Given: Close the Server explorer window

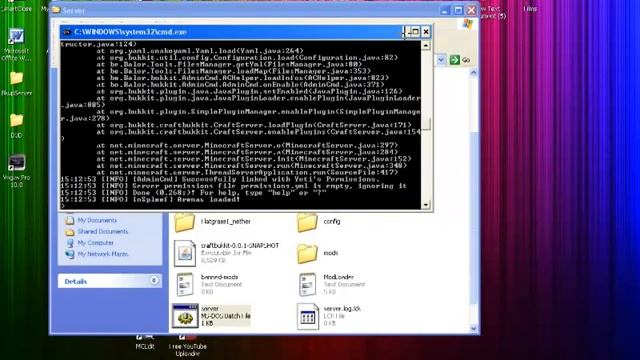Looking at the screenshot, I should click(471, 10).
